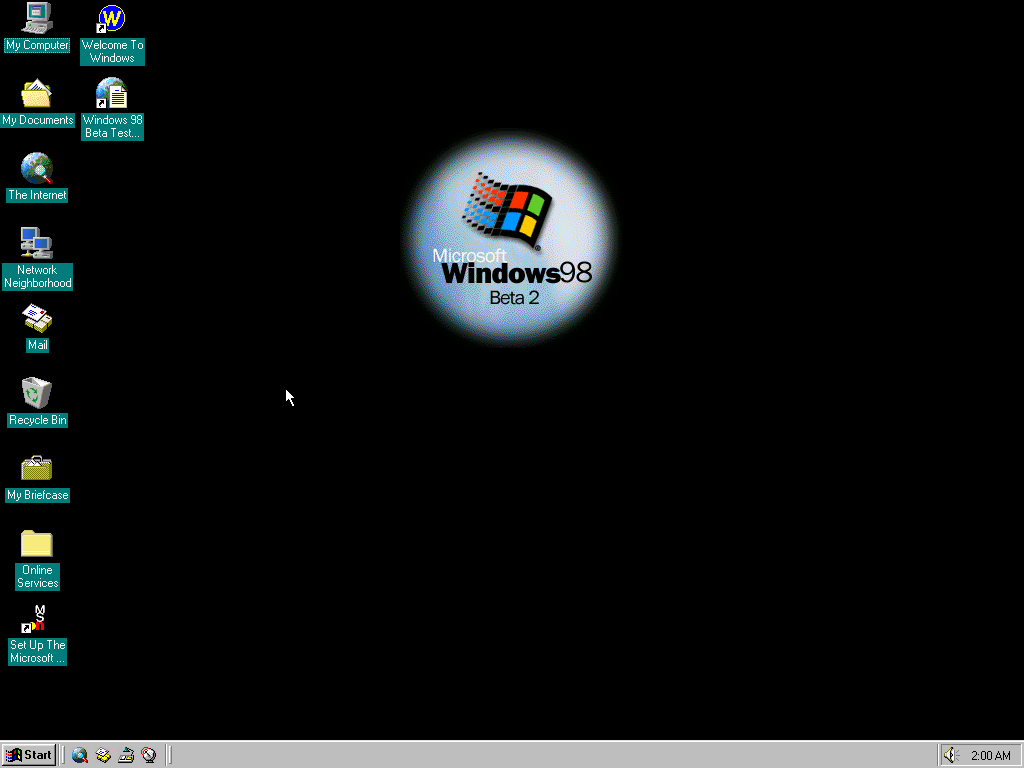Click the 2:00 AM taskbar clock

point(990,755)
